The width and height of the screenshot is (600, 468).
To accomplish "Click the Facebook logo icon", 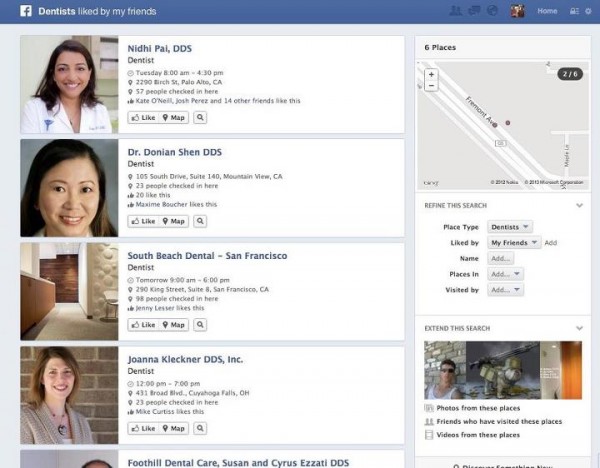I will click(26, 11).
